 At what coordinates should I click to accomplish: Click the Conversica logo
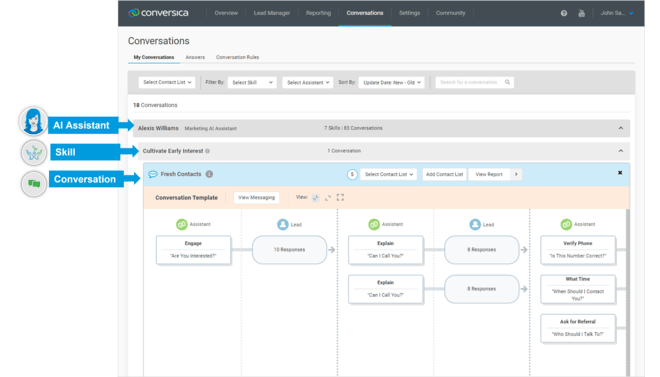tap(158, 13)
